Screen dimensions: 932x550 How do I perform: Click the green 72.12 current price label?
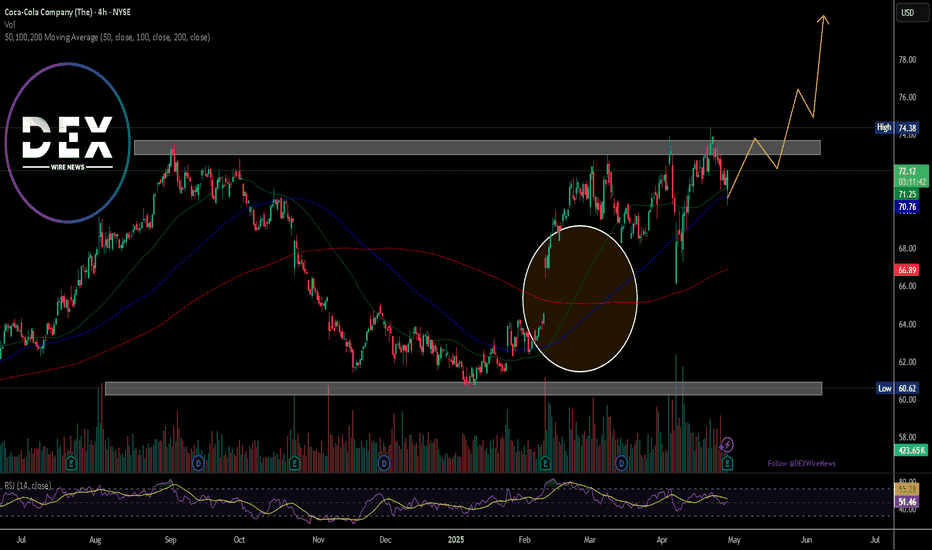coord(911,176)
